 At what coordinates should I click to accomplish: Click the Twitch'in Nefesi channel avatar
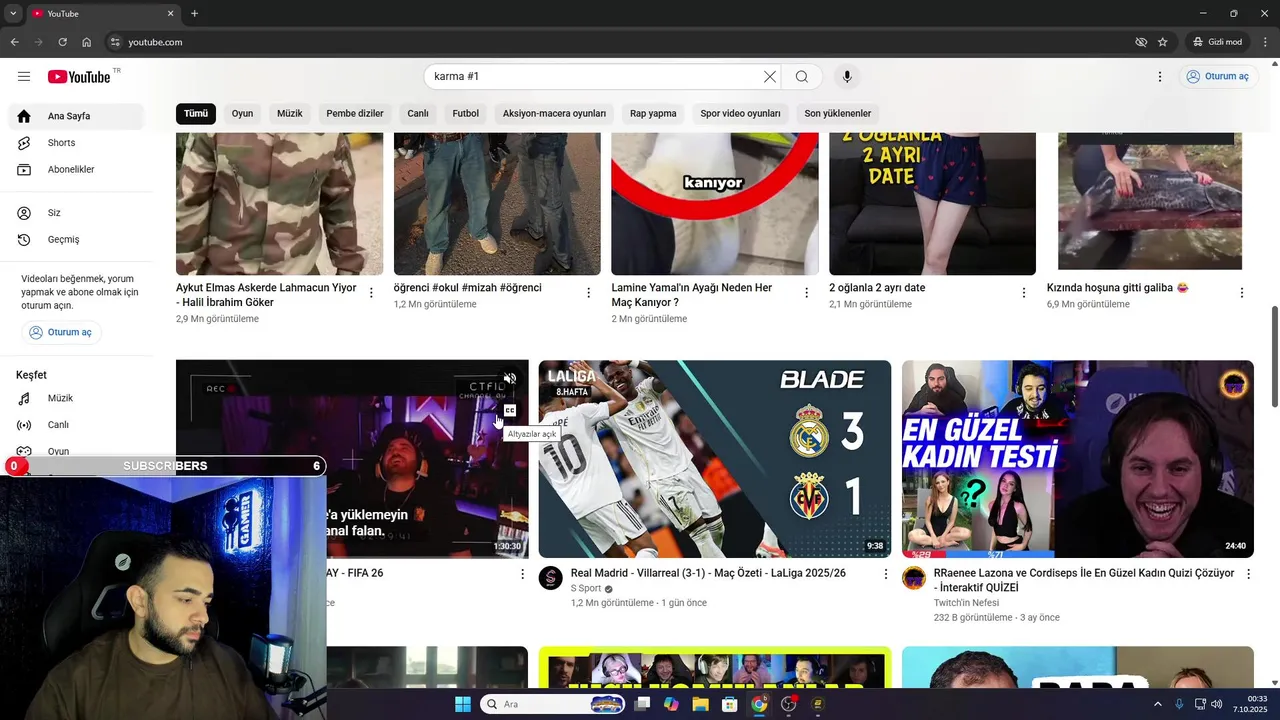coord(914,578)
